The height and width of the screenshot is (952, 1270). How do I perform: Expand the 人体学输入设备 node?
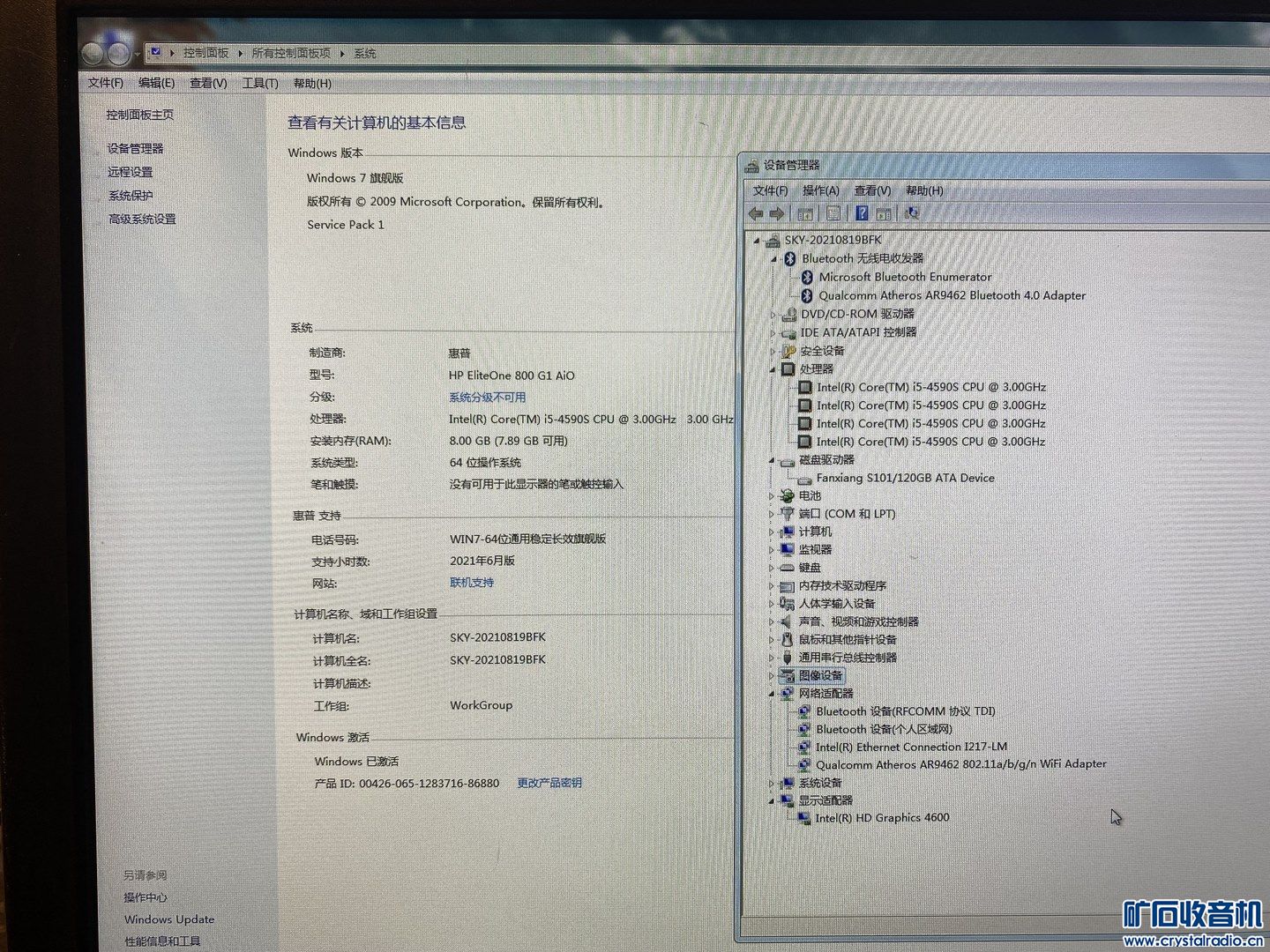tap(772, 604)
